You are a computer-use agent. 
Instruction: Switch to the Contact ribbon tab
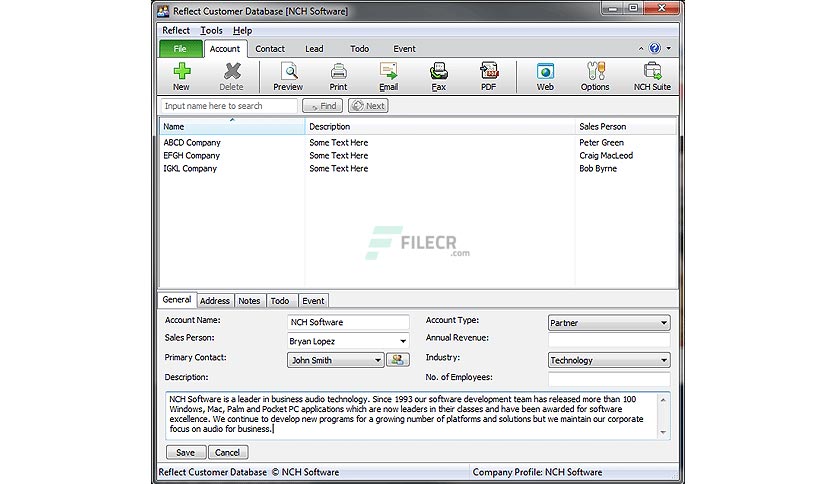(x=270, y=49)
